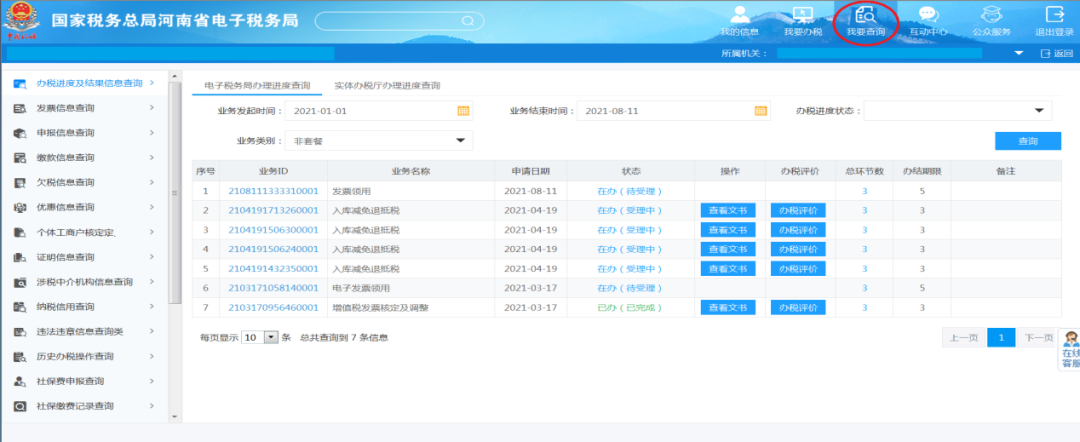
Task: Open calendar icon for 业务结束时间
Action: 760,110
